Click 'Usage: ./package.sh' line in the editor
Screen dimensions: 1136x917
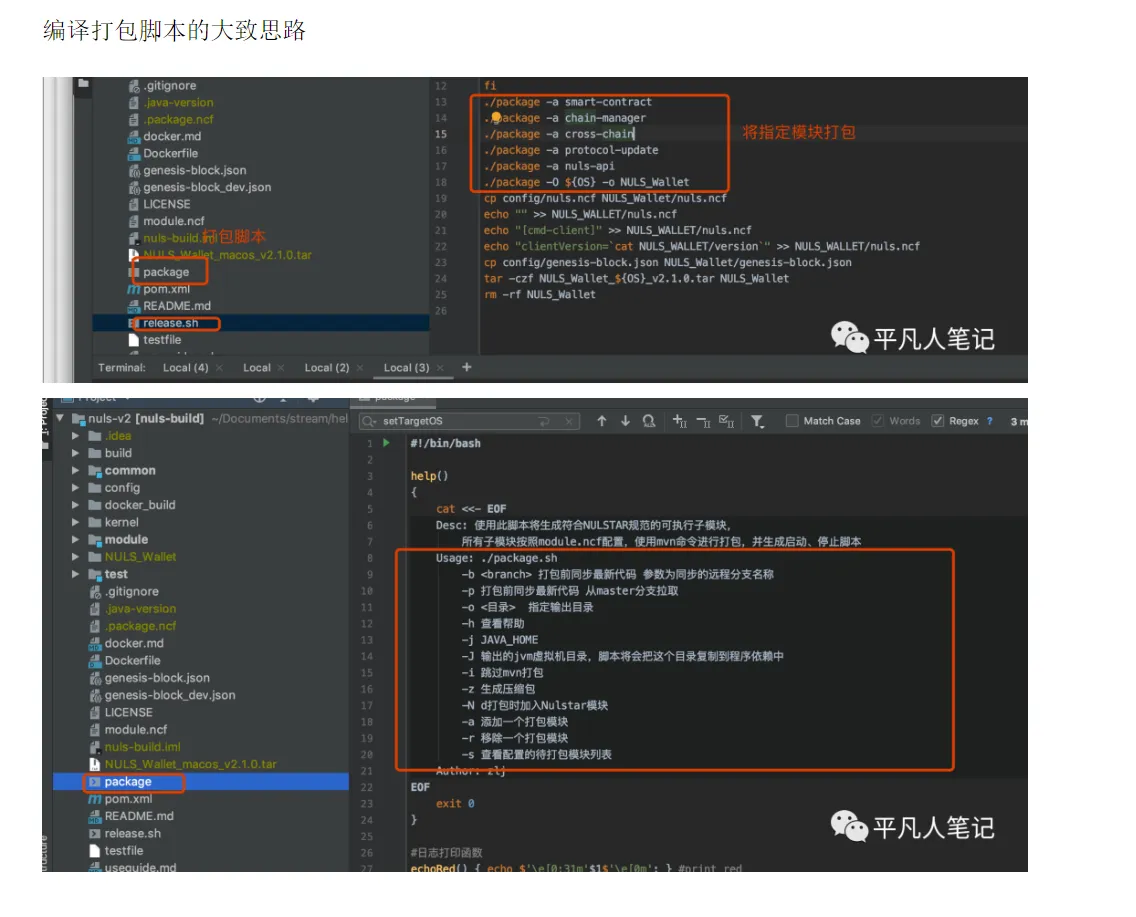pyautogui.click(x=496, y=558)
